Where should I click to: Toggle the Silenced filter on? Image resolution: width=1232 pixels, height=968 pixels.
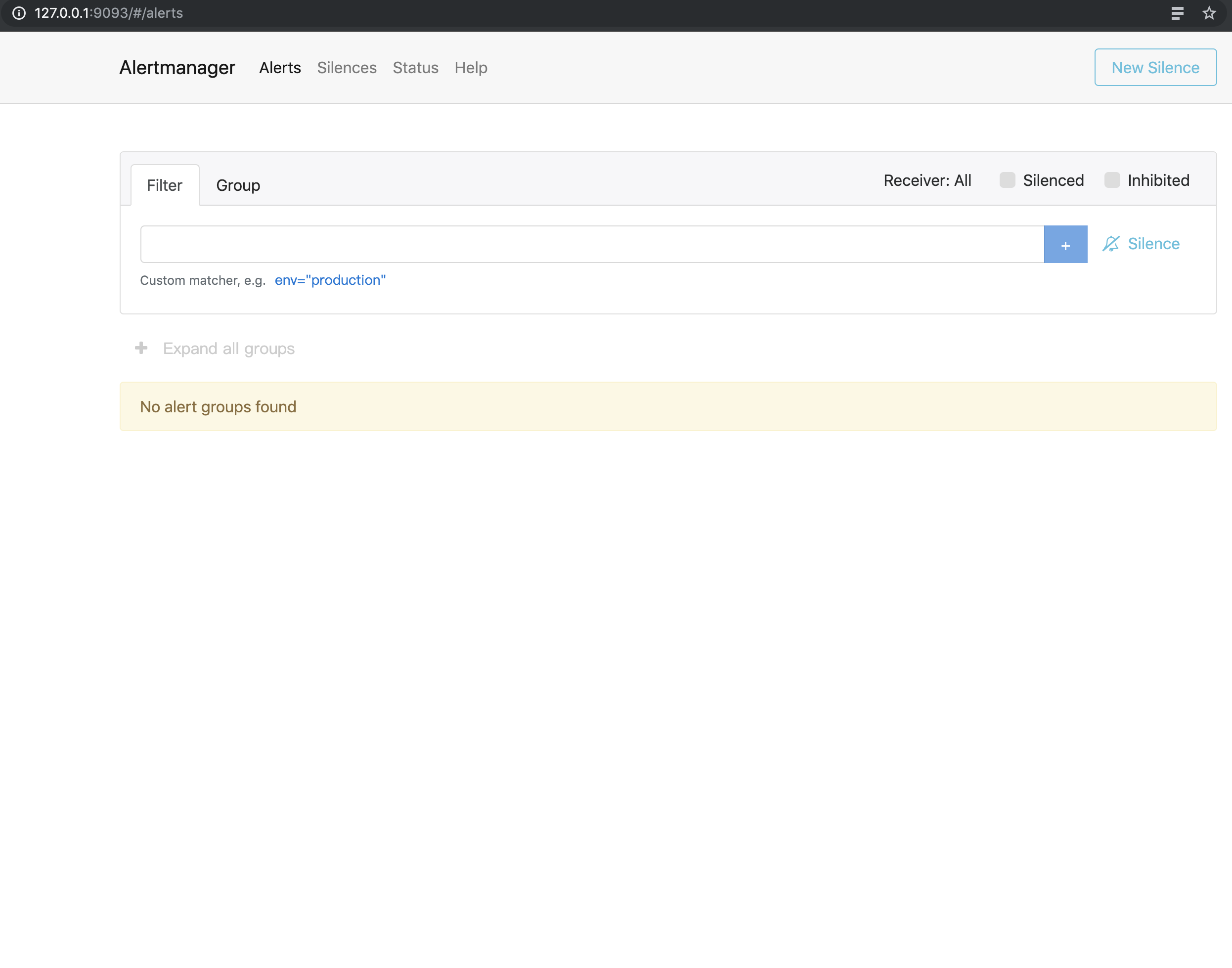tap(1006, 180)
